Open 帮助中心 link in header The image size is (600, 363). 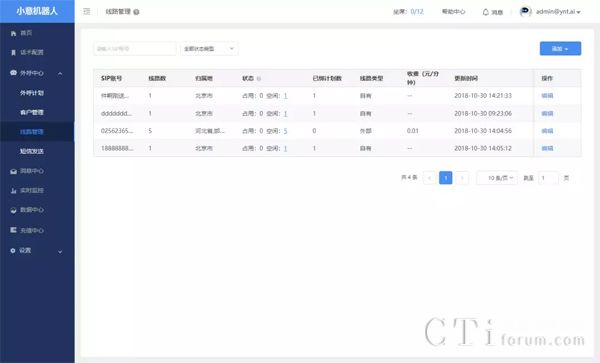[453, 12]
